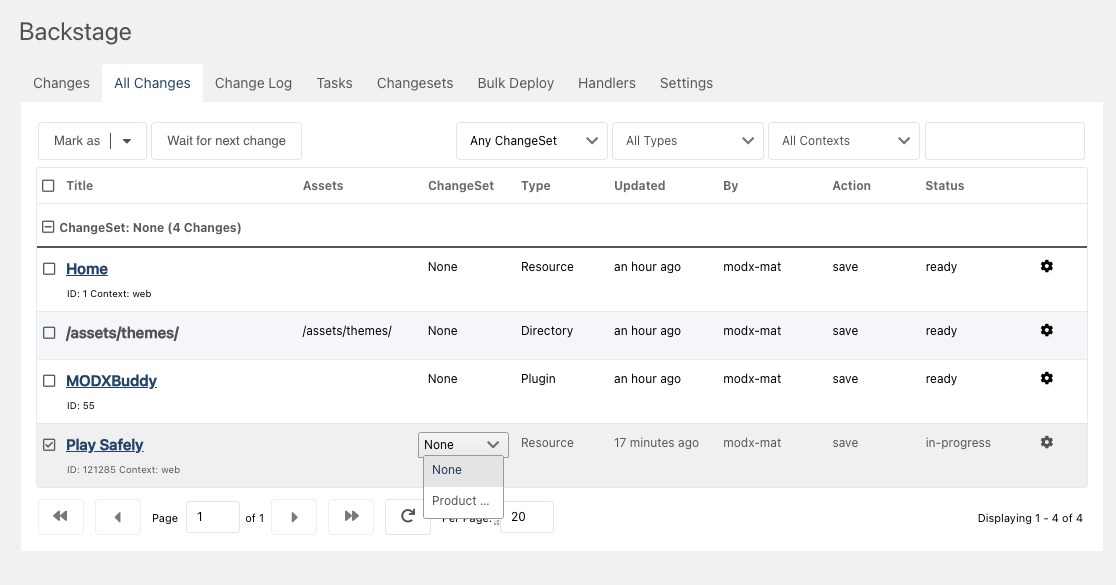Open the Mark as dropdown arrow
This screenshot has height=585, width=1116.
(127, 141)
